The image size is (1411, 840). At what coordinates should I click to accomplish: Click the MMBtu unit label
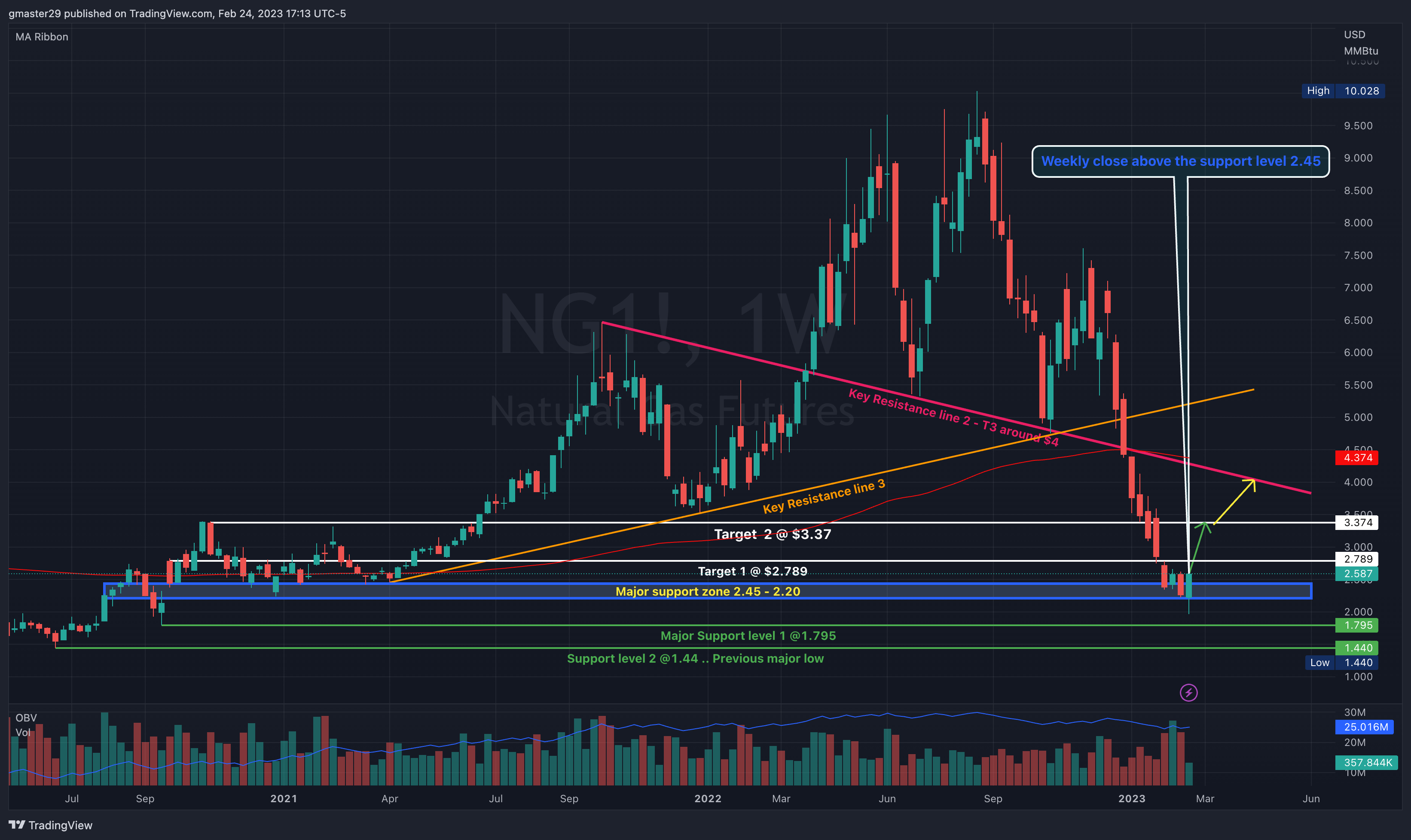(1361, 51)
